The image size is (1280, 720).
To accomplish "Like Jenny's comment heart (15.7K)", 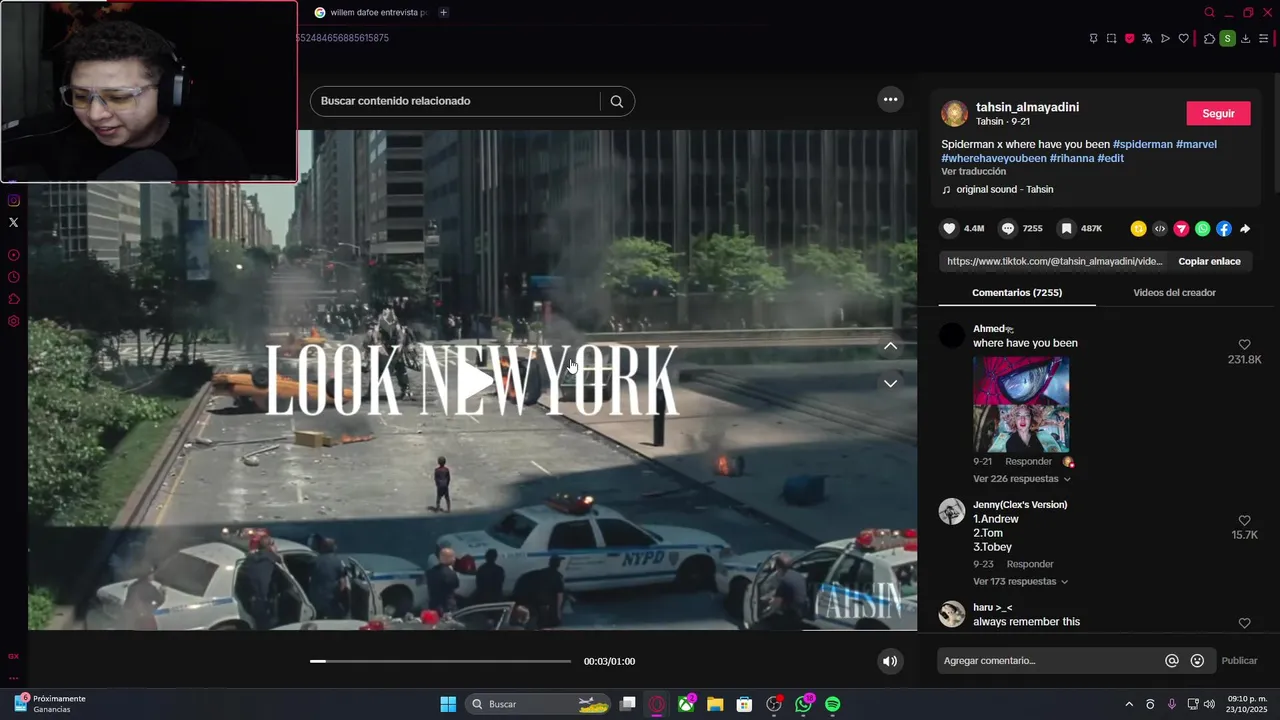I will [x=1245, y=521].
